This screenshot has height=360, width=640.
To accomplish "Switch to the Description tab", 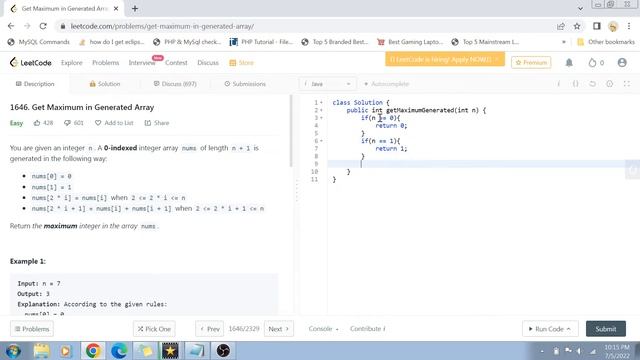I will point(35,84).
